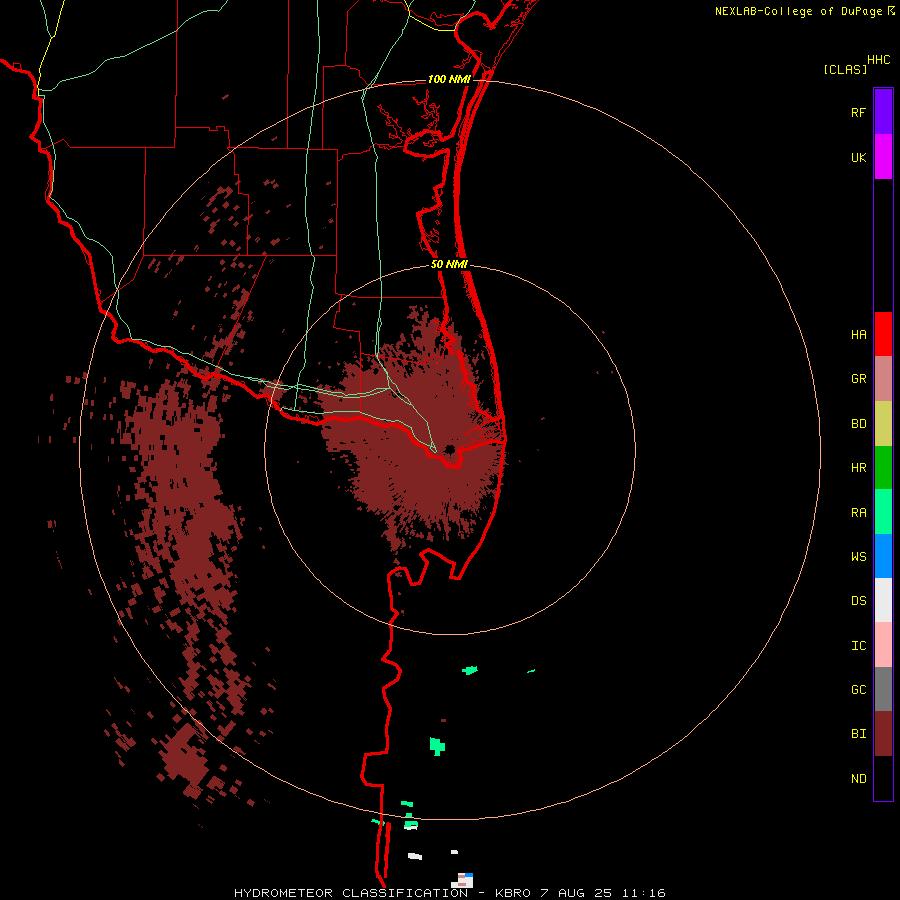Click the ND legend label
The image size is (900, 900).
[858, 779]
